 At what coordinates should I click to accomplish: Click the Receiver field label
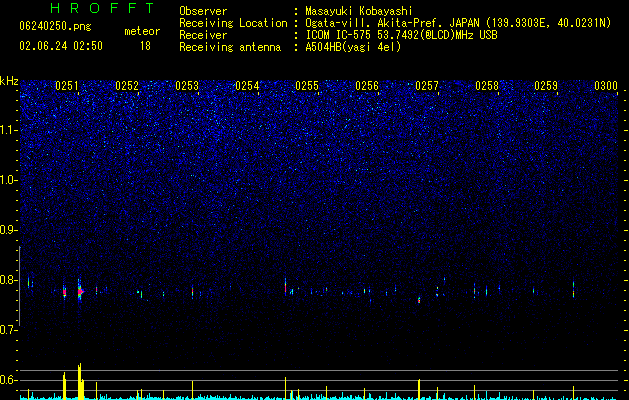pos(203,35)
